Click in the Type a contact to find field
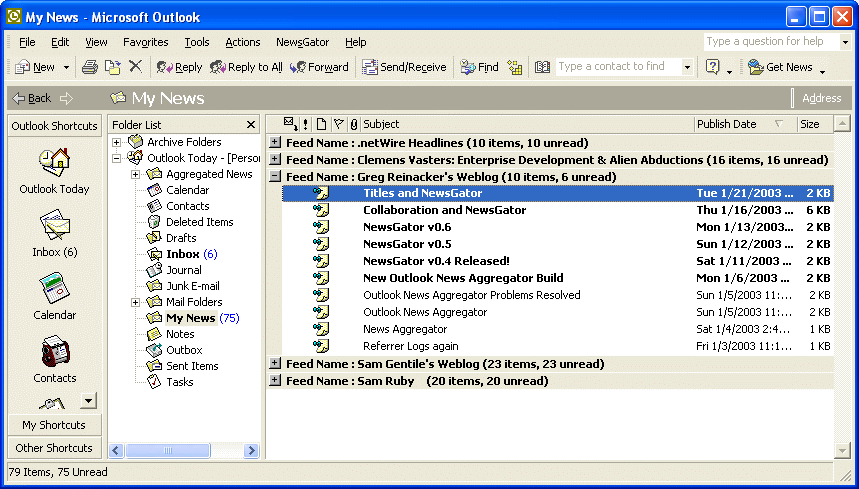Image resolution: width=859 pixels, height=489 pixels. 619,67
